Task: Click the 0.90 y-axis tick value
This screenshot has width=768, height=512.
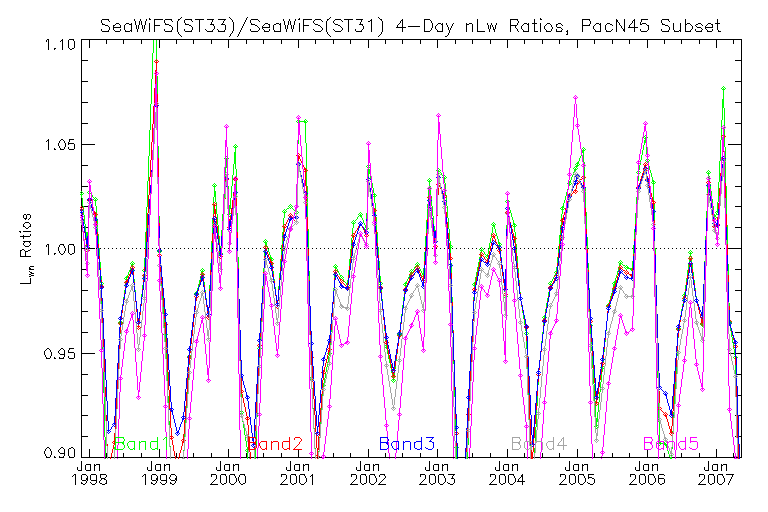Action: pos(60,452)
